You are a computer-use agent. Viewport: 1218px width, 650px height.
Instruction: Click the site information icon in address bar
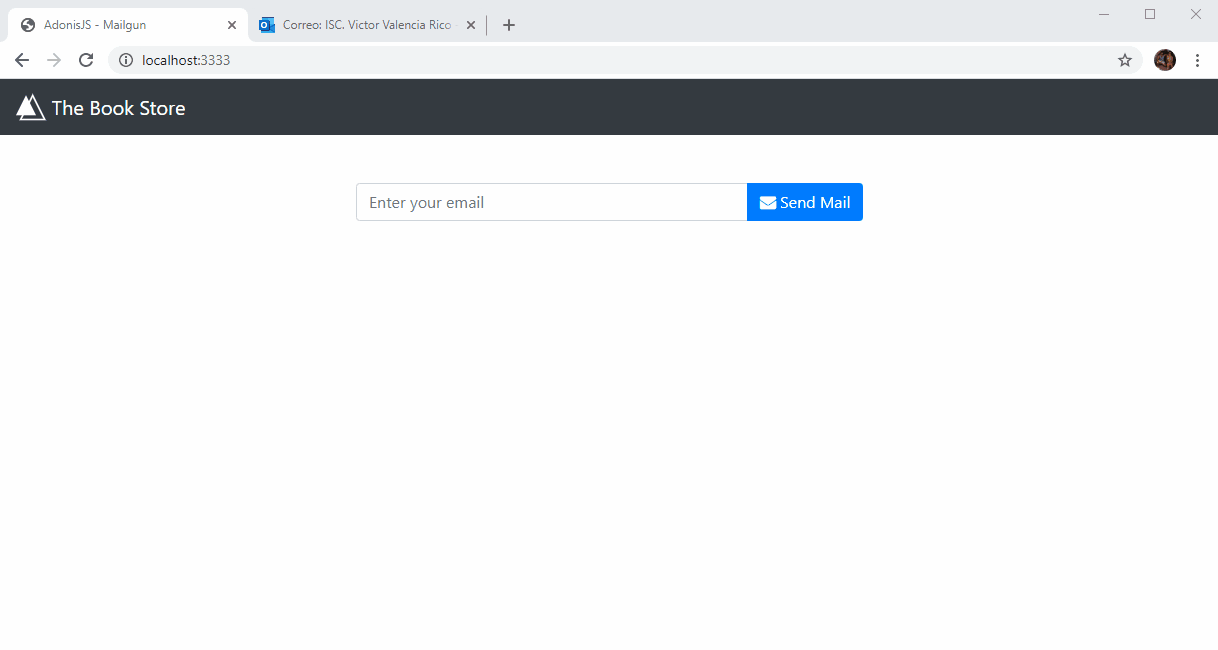pos(126,60)
